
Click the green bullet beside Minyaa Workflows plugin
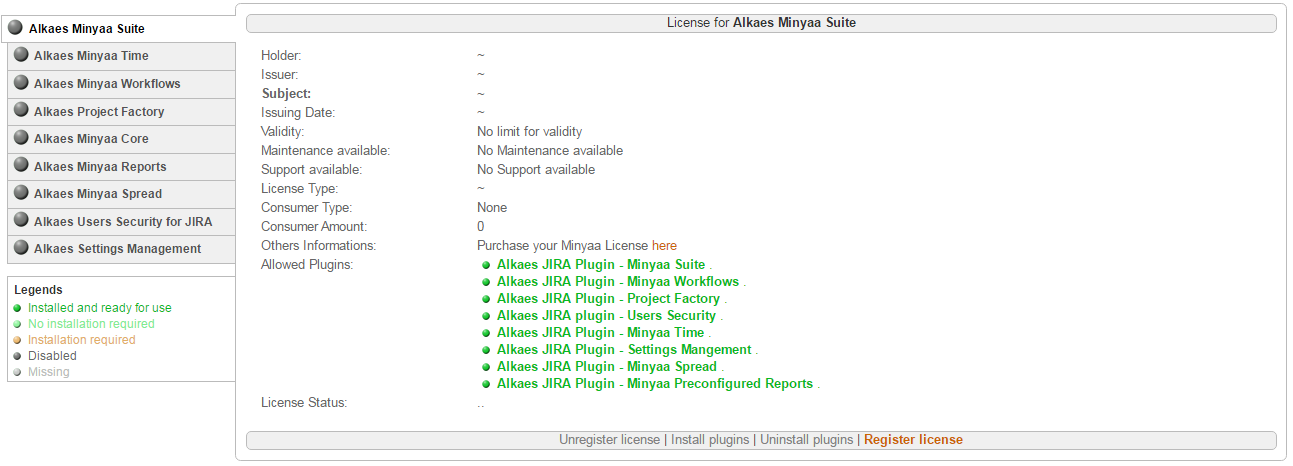point(486,283)
